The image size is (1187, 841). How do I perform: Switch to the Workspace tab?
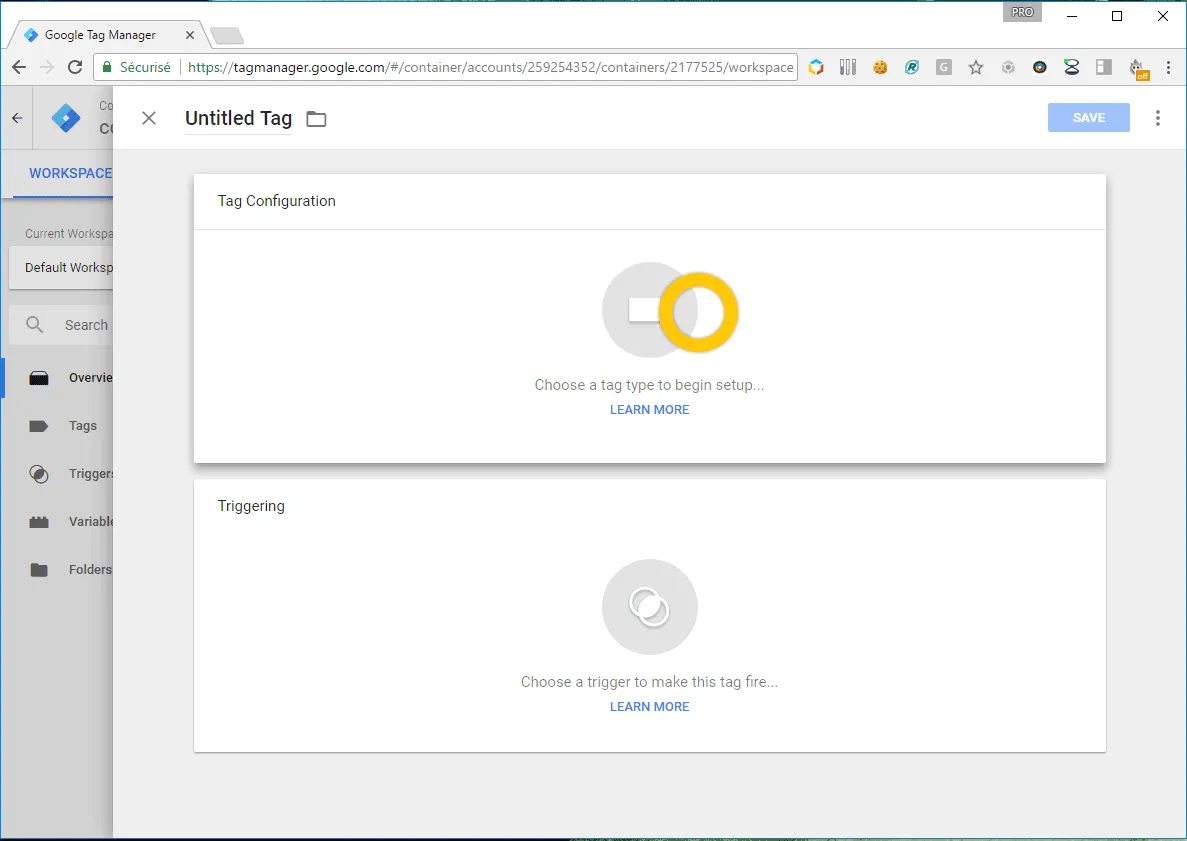click(70, 173)
